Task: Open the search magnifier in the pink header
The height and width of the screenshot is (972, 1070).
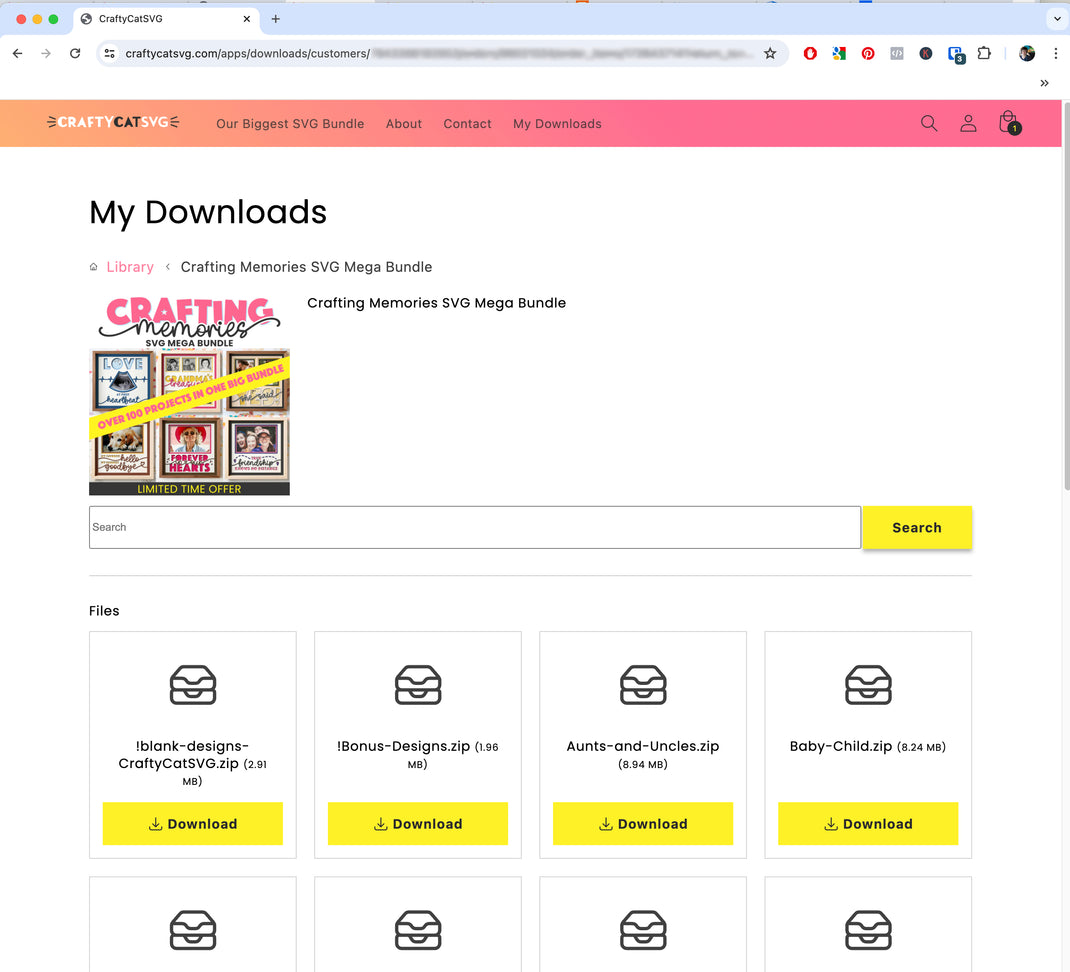Action: (928, 123)
